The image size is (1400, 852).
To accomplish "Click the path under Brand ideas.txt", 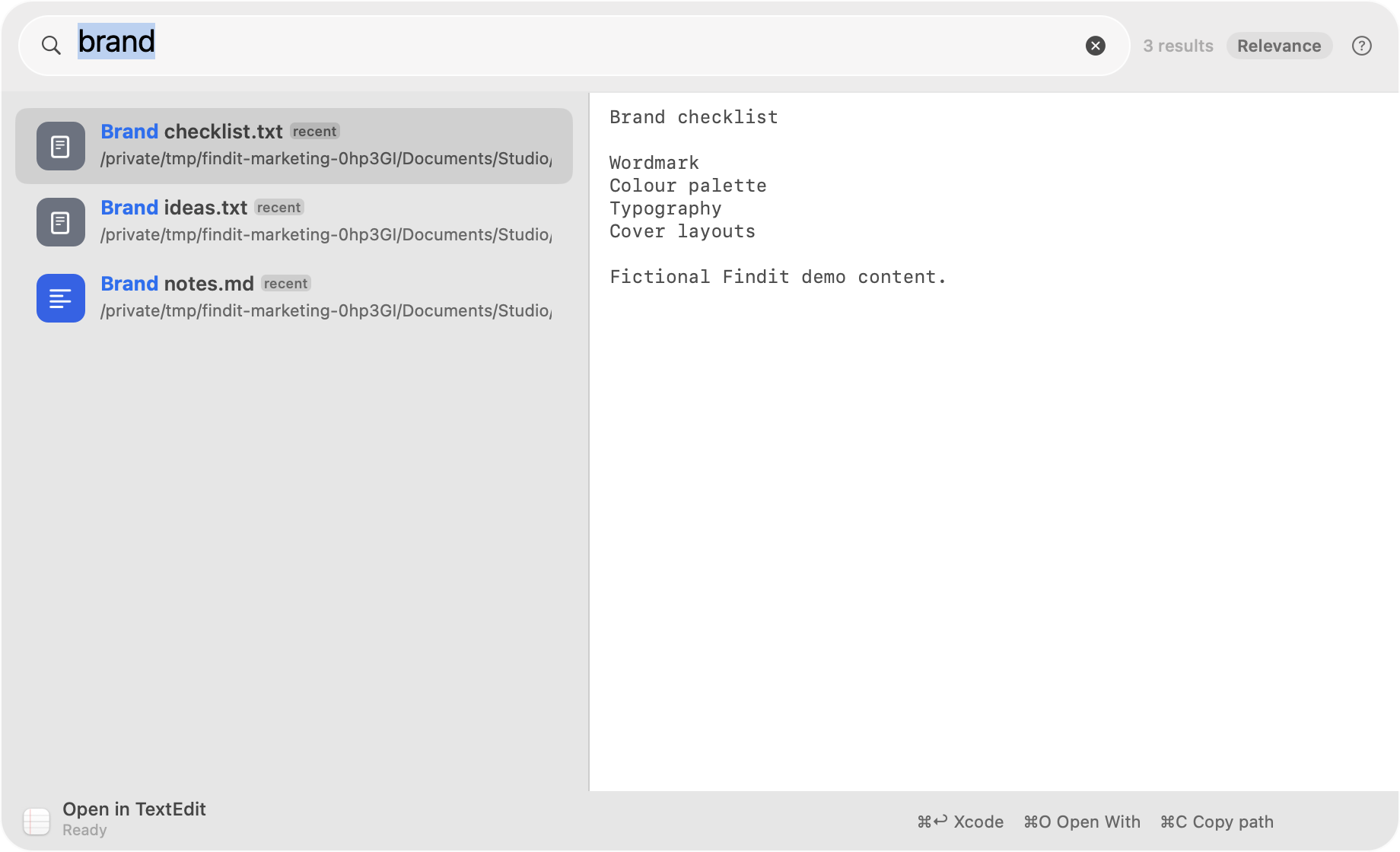I will (326, 234).
